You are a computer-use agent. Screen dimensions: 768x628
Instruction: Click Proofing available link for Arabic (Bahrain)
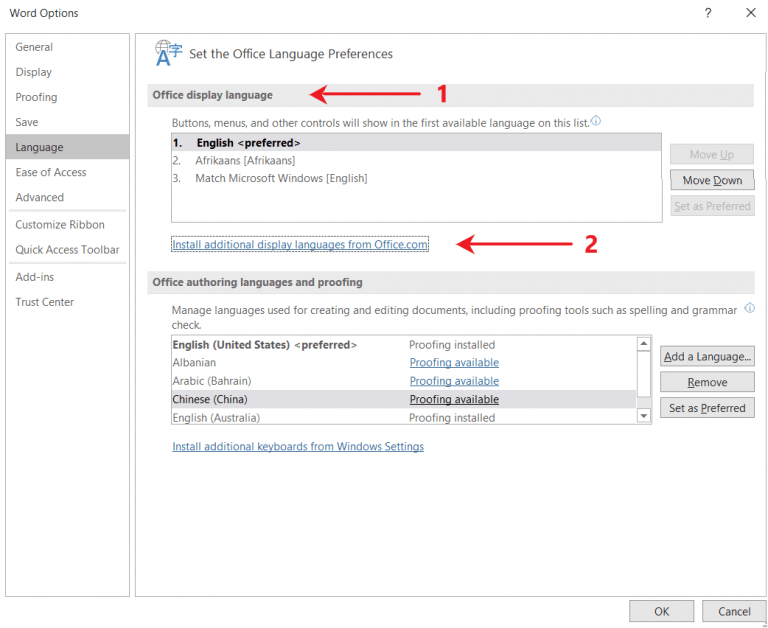[454, 381]
